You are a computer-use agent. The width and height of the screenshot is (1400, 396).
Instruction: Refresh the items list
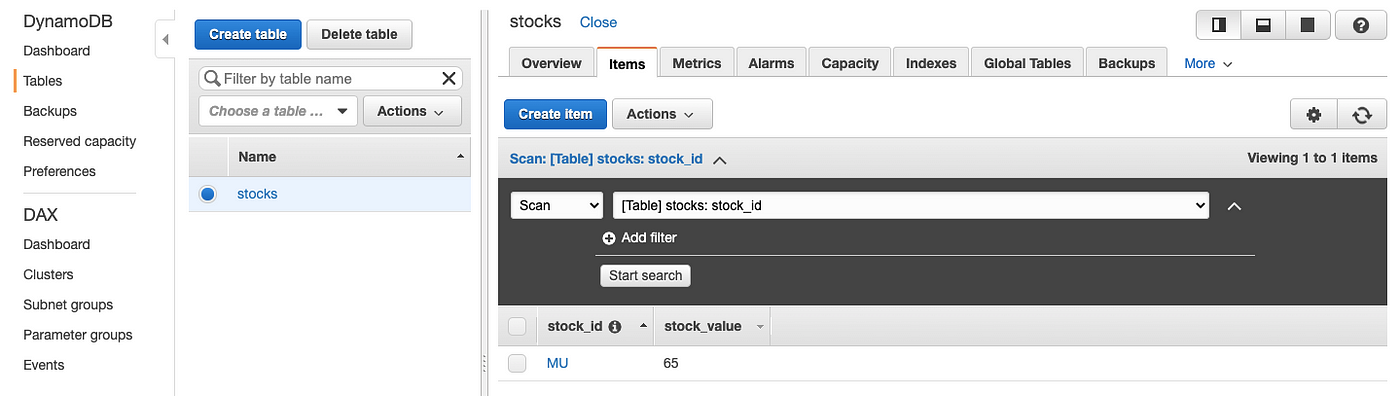tap(1361, 114)
